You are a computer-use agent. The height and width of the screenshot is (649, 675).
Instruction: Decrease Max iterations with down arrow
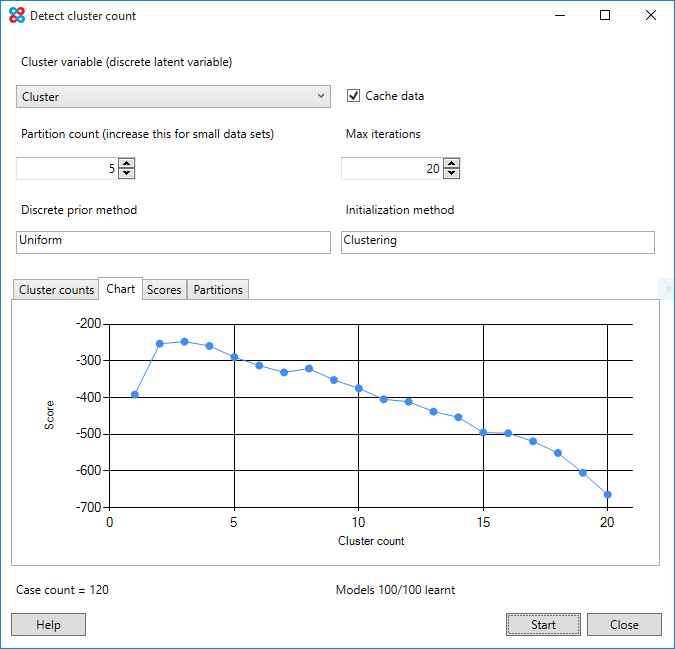pos(452,174)
